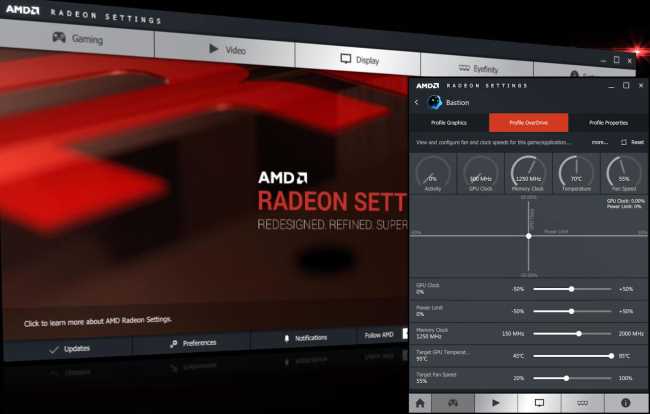Image resolution: width=650 pixels, height=414 pixels.
Task: Open the Display tab in the background Radeon window
Action: click(x=357, y=59)
